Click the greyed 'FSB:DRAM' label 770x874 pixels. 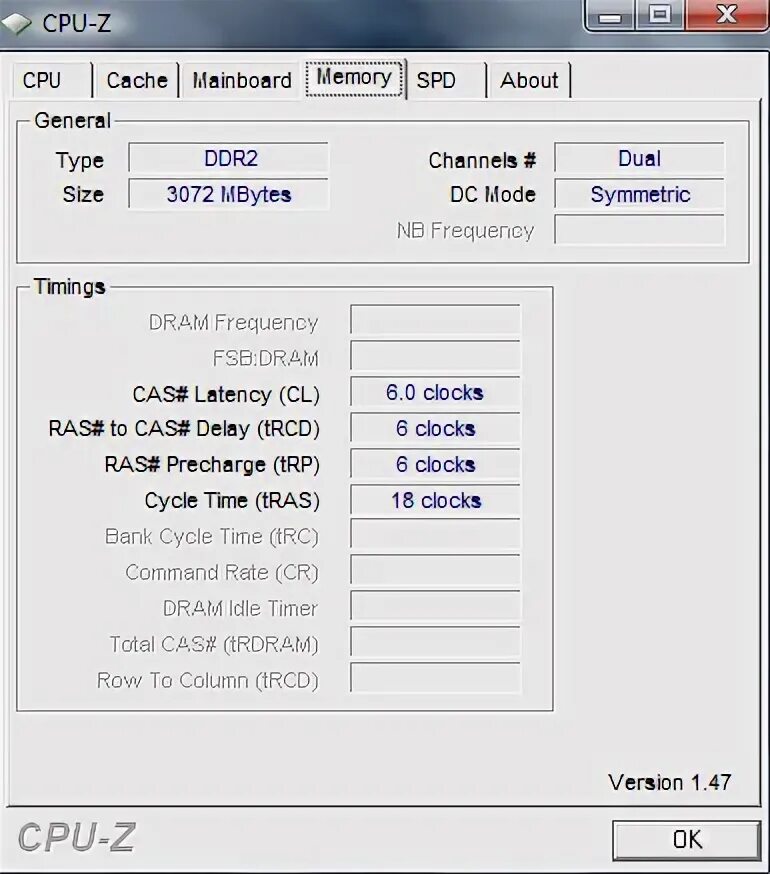[x=266, y=358]
